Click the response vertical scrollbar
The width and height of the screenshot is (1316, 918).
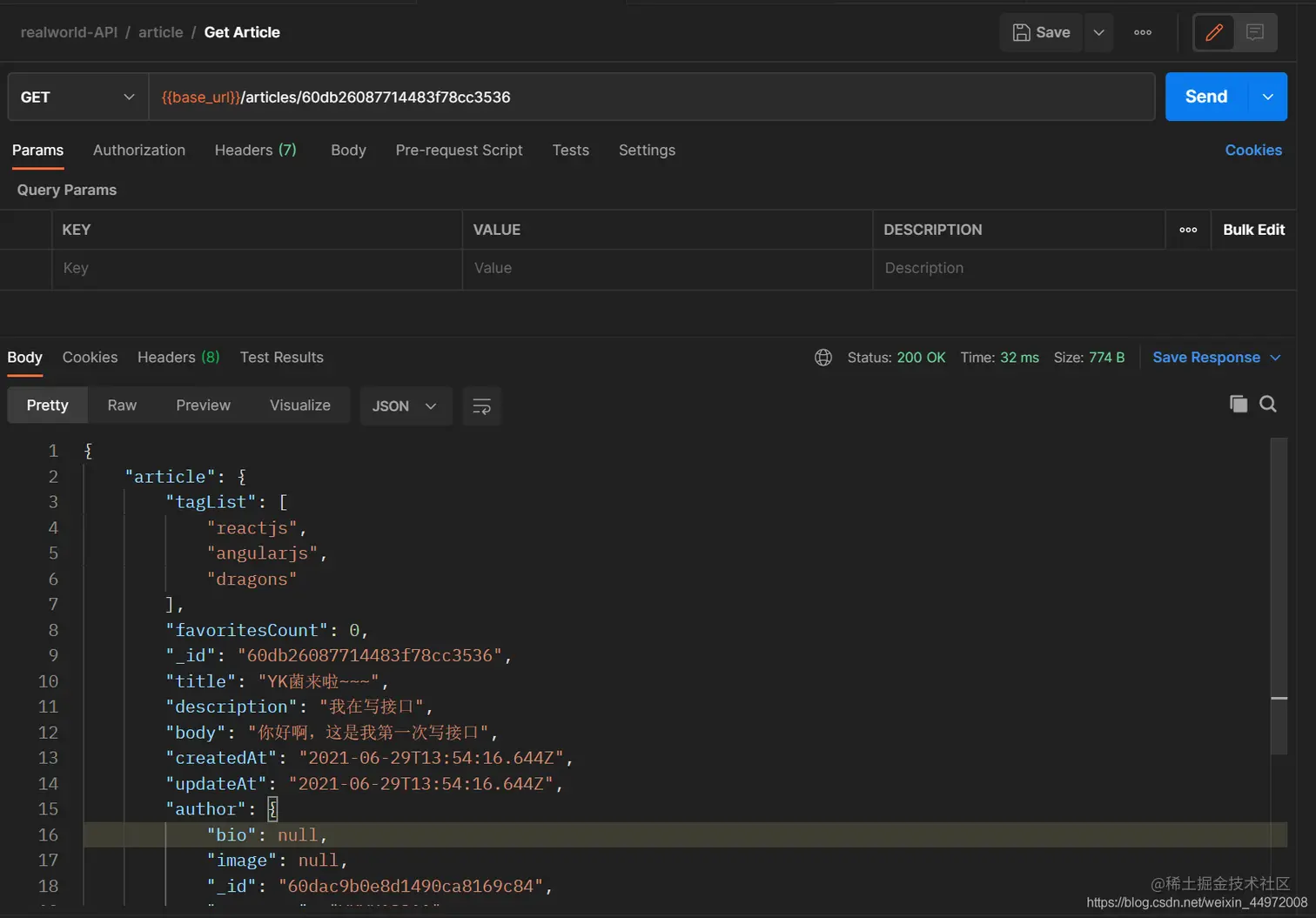1279,596
